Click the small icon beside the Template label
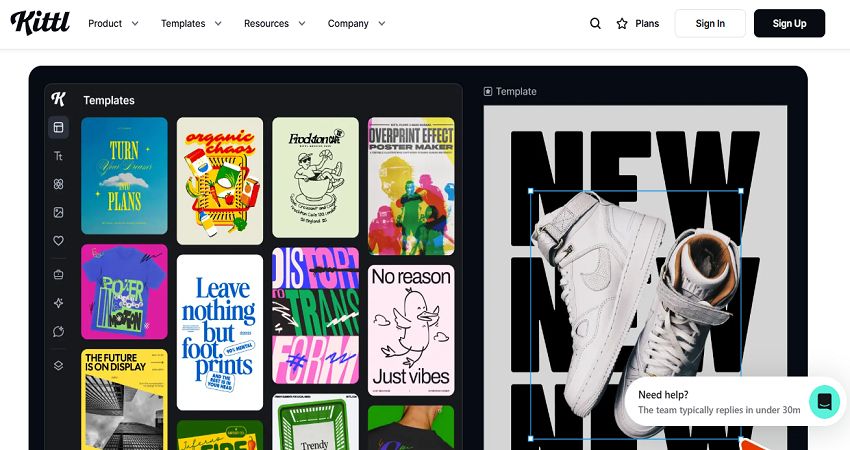The image size is (850, 450). pos(488,92)
